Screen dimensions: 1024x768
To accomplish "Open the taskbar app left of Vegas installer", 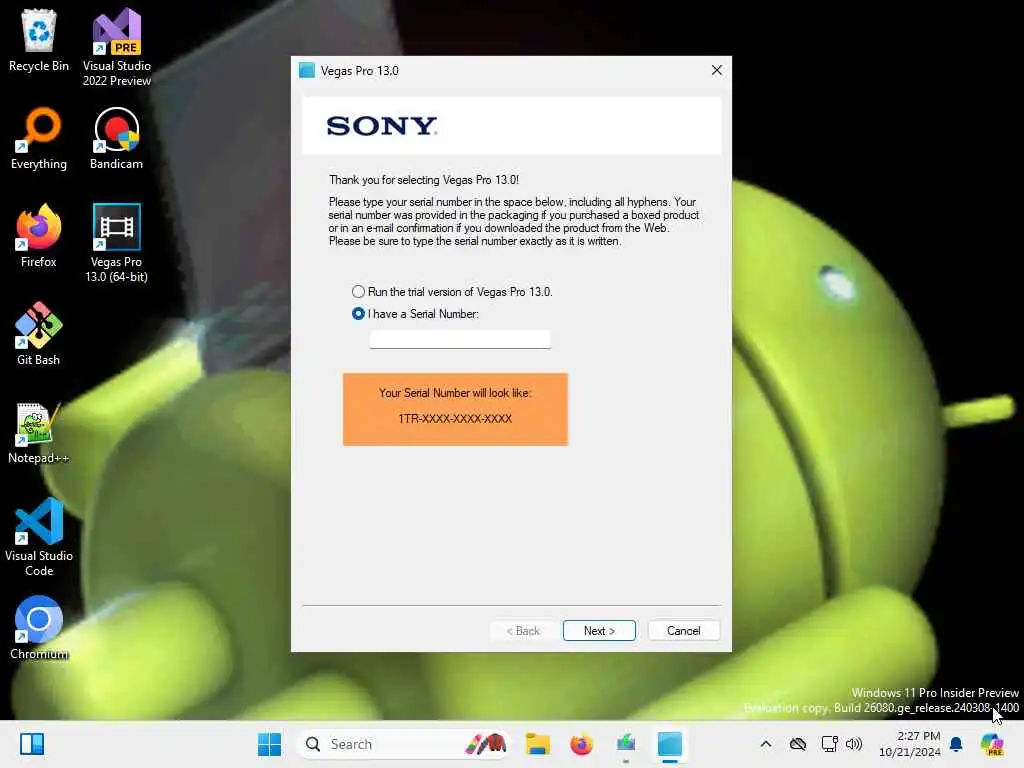I will [626, 744].
